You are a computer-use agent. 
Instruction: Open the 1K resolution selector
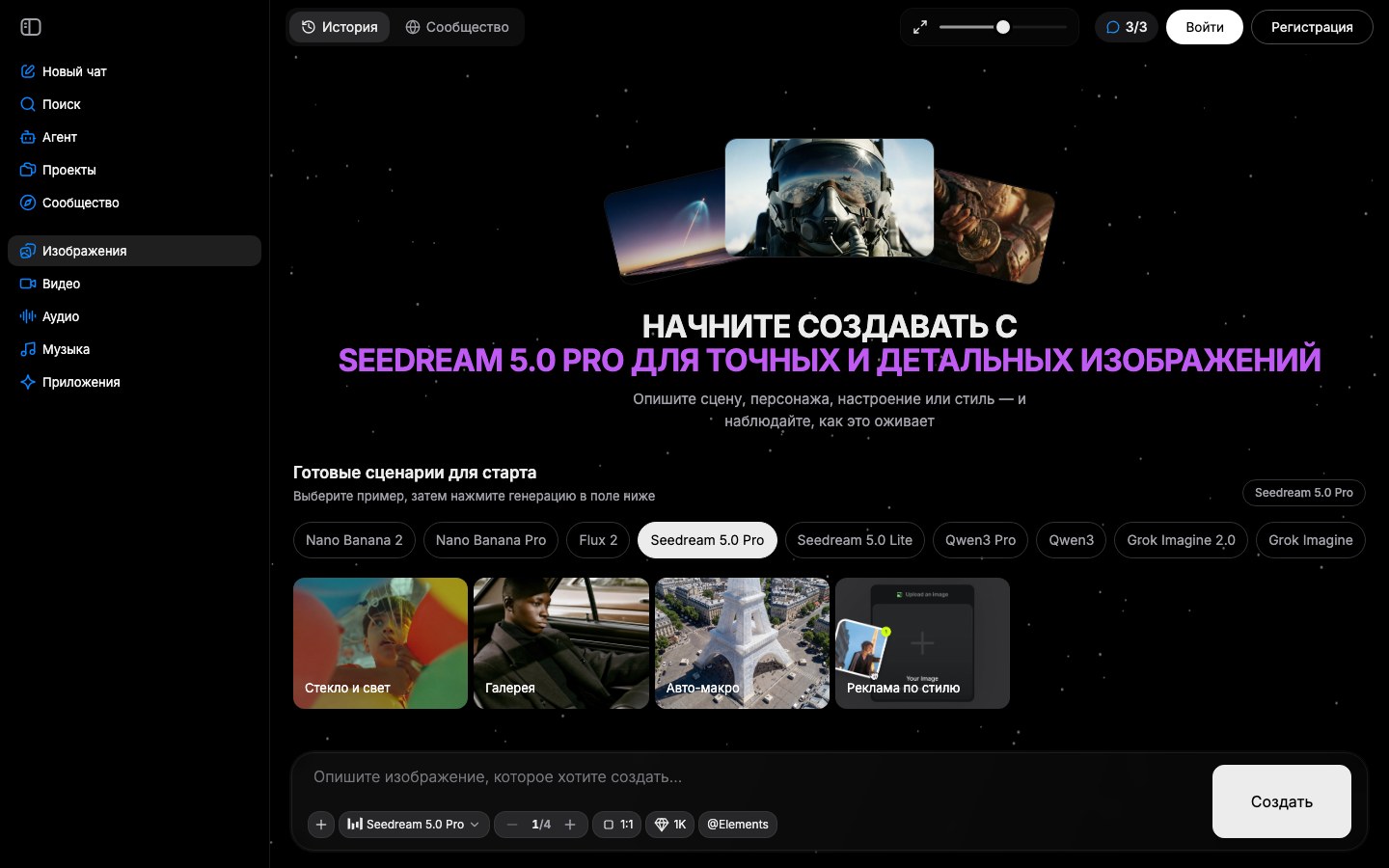pos(670,825)
